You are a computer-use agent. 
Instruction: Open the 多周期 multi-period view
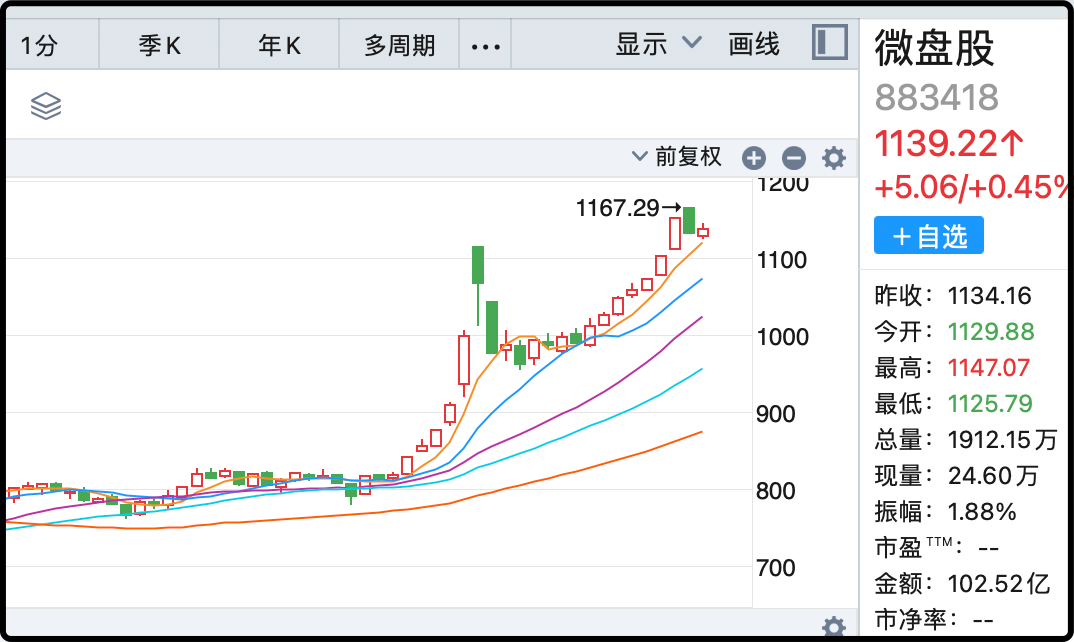pos(399,45)
